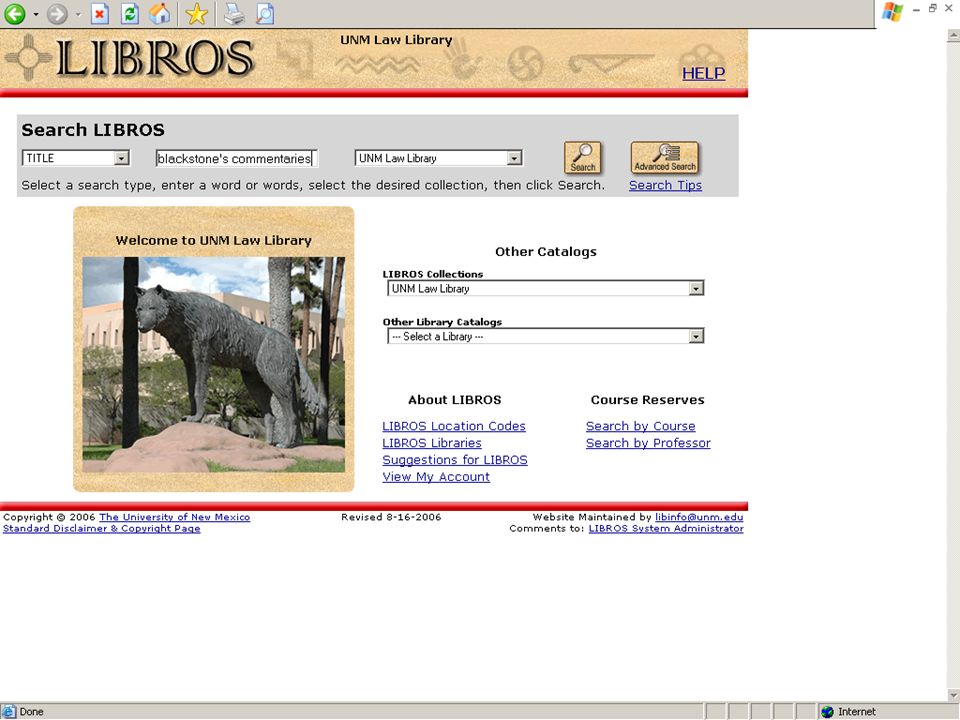The height and width of the screenshot is (720, 960).
Task: Click the 'Search LIBROS' heading text
Action: point(93,130)
